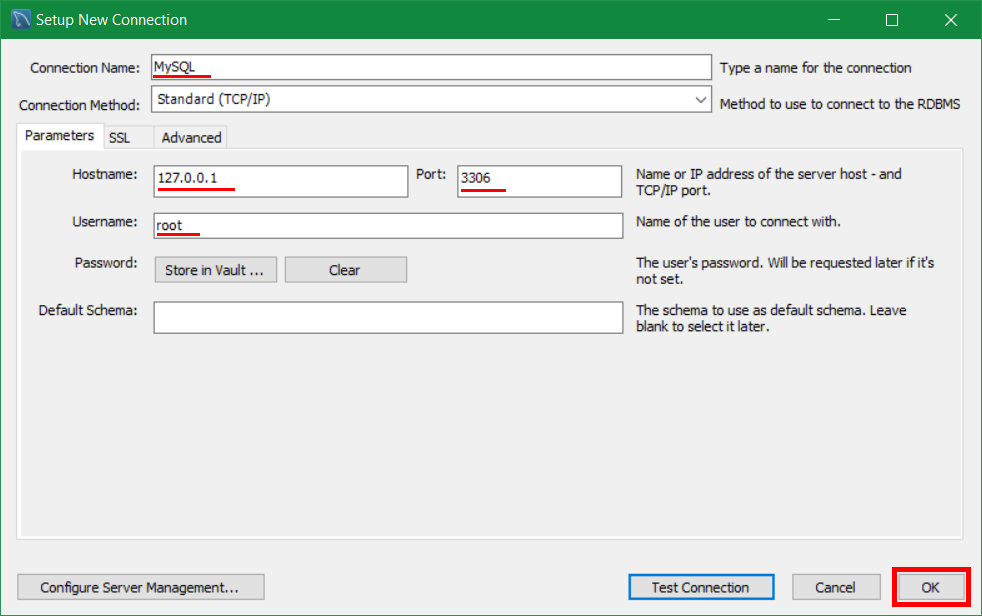The image size is (982, 616).
Task: Confirm the connection with OK
Action: click(x=931, y=587)
